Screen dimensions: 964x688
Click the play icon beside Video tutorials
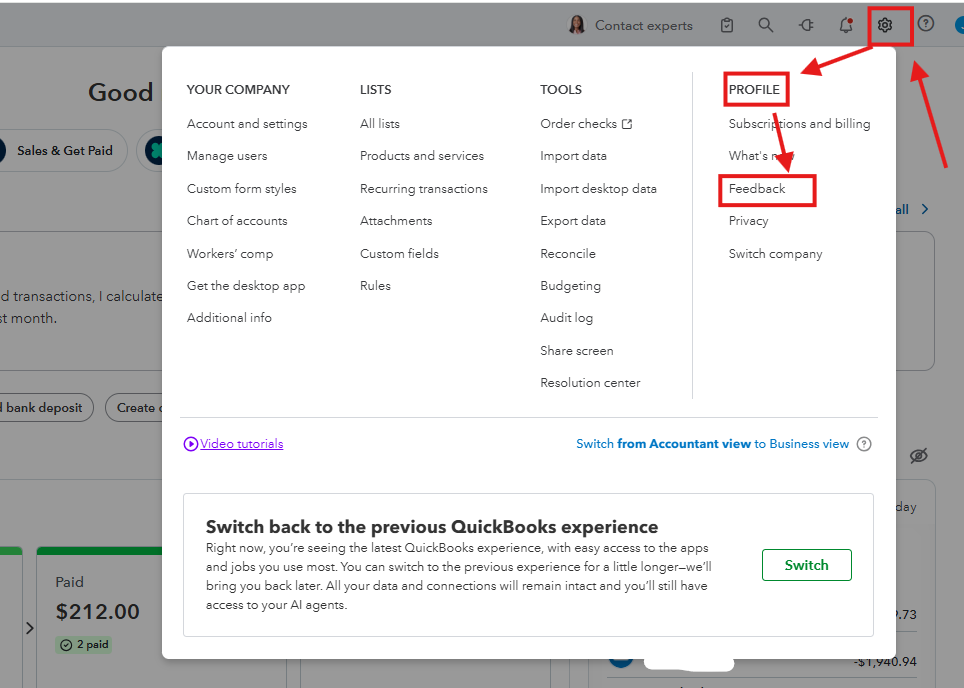coord(191,444)
